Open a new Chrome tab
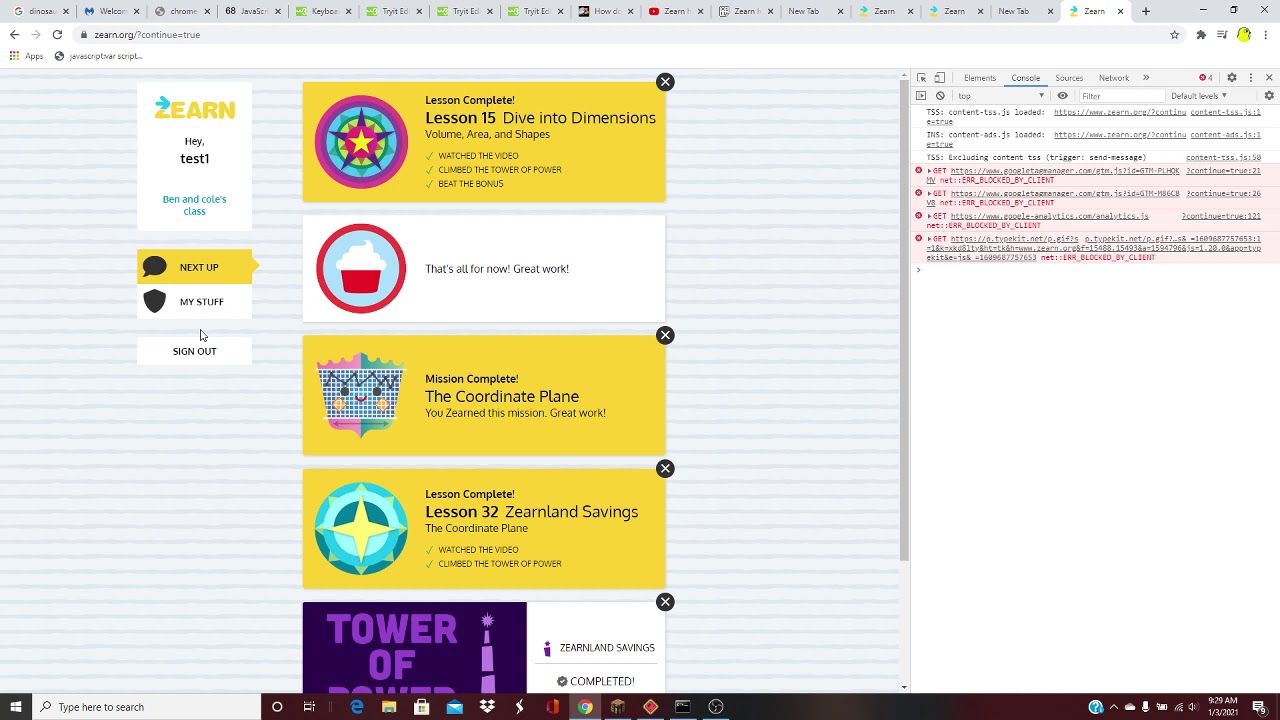The height and width of the screenshot is (720, 1280). [x=1146, y=11]
